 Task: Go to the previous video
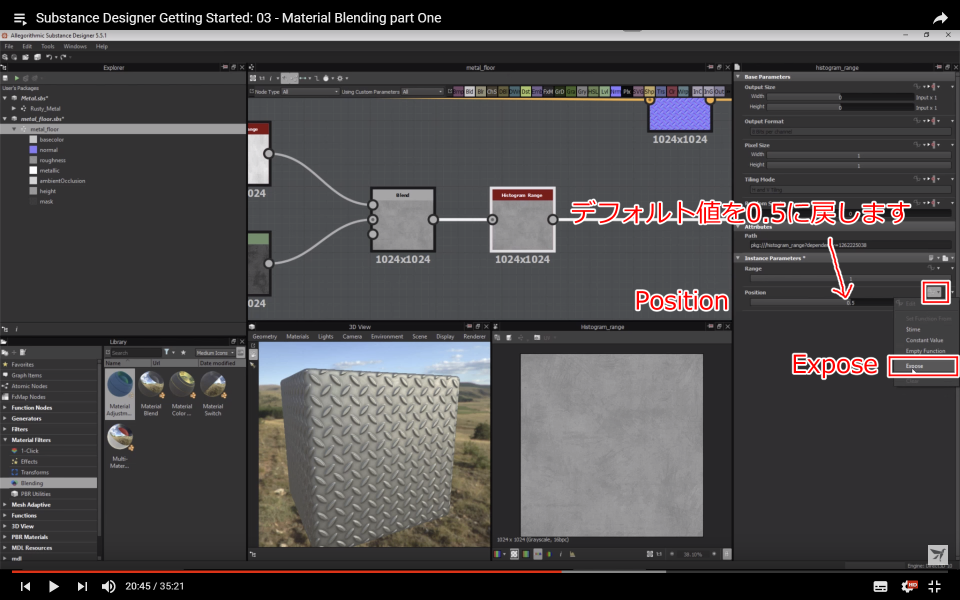25,587
